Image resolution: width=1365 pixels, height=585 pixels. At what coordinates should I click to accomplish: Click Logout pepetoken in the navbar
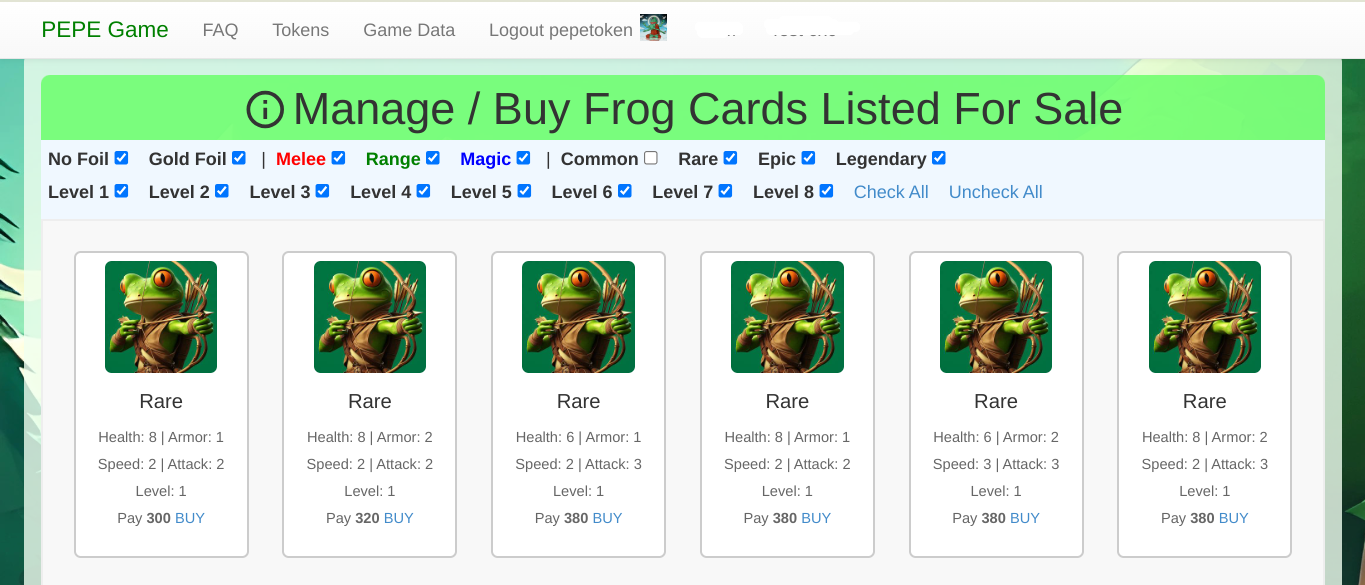pyautogui.click(x=560, y=30)
